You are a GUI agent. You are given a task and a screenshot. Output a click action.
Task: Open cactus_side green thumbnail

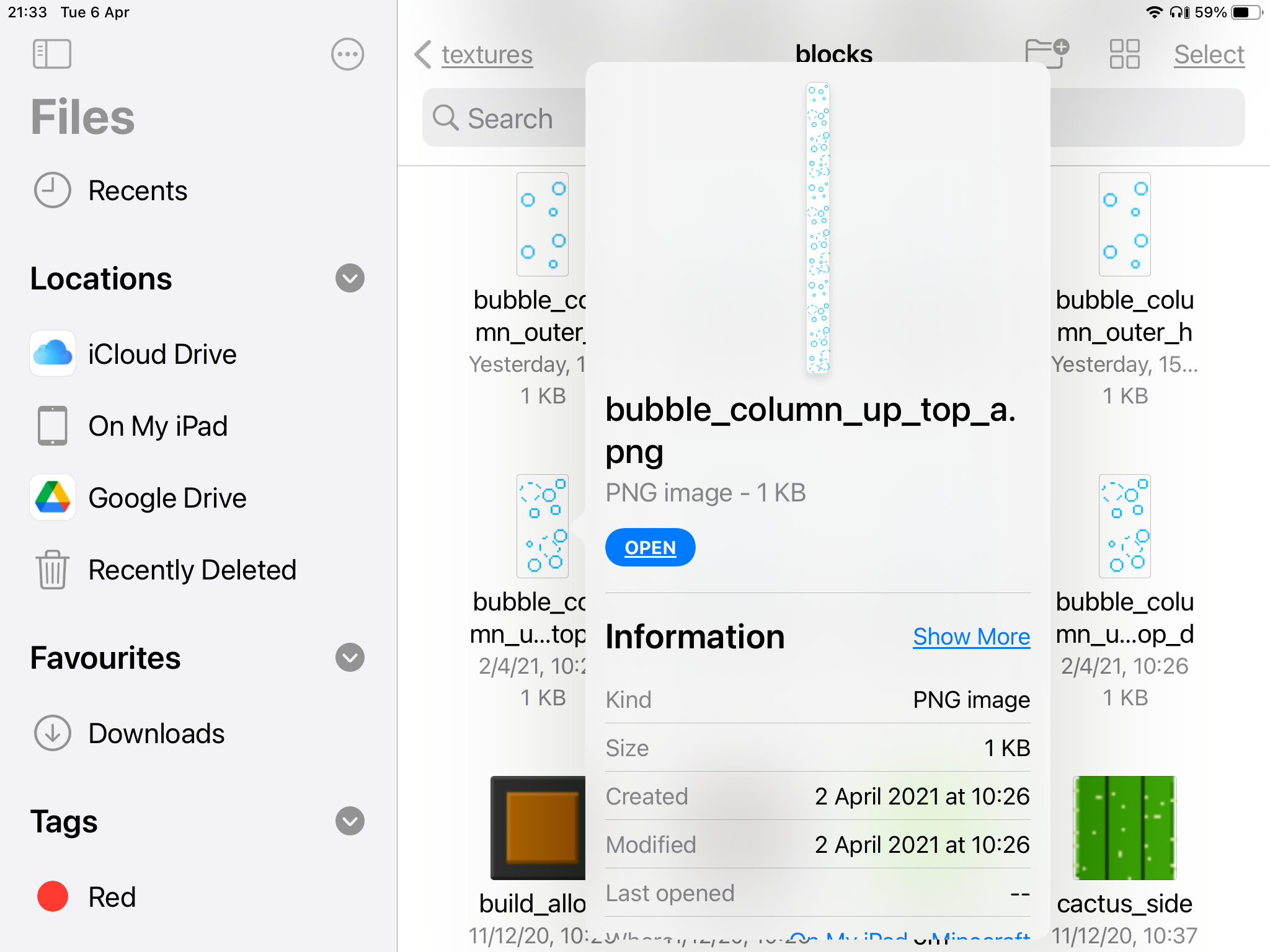pyautogui.click(x=1124, y=828)
